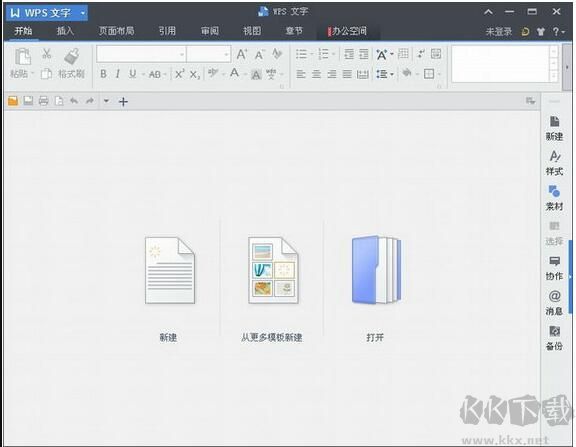The width and height of the screenshot is (576, 447).
Task: Toggle justified text alignment
Action: (x=347, y=74)
